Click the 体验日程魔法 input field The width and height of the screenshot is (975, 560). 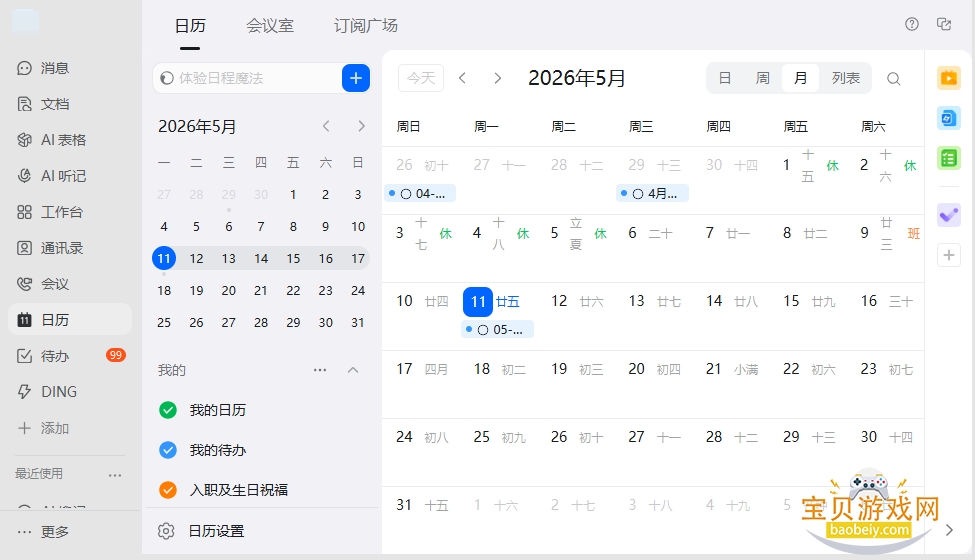(x=247, y=78)
